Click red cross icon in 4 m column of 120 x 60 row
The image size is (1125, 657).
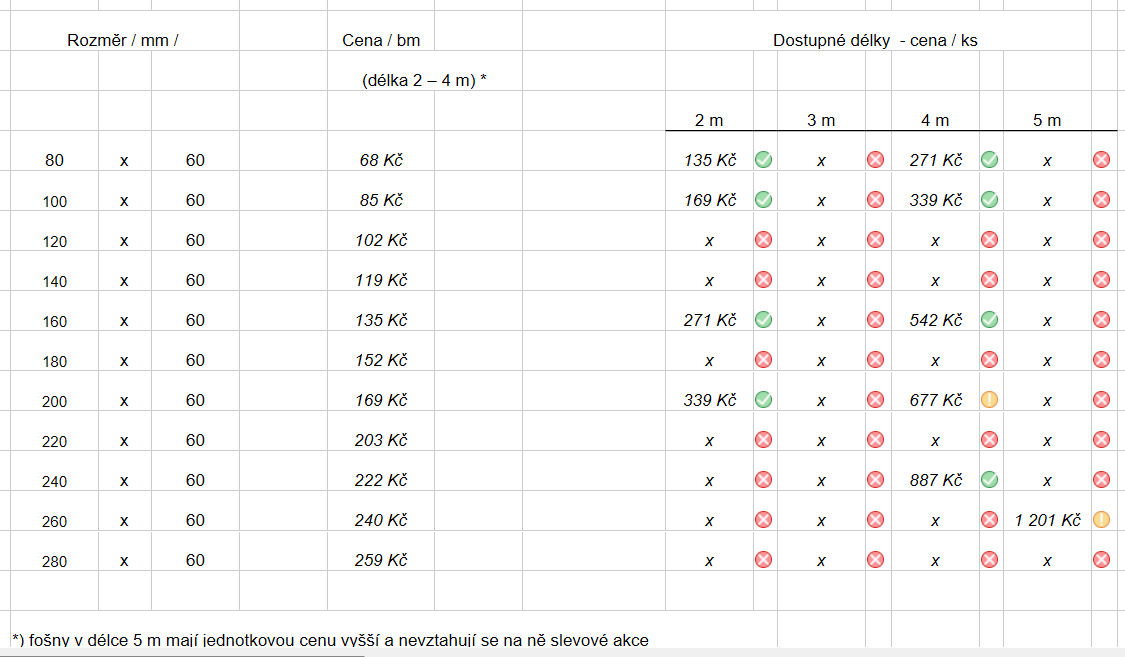[x=989, y=240]
